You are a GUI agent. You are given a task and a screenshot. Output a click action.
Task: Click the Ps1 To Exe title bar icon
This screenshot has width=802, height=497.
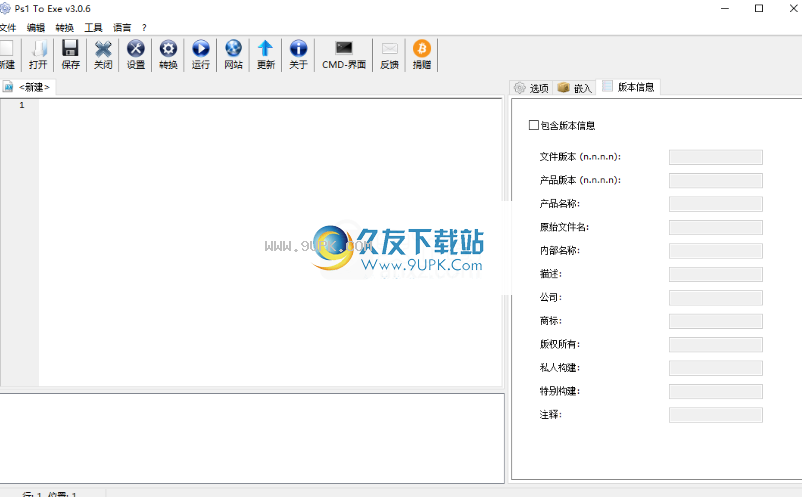coord(5,9)
